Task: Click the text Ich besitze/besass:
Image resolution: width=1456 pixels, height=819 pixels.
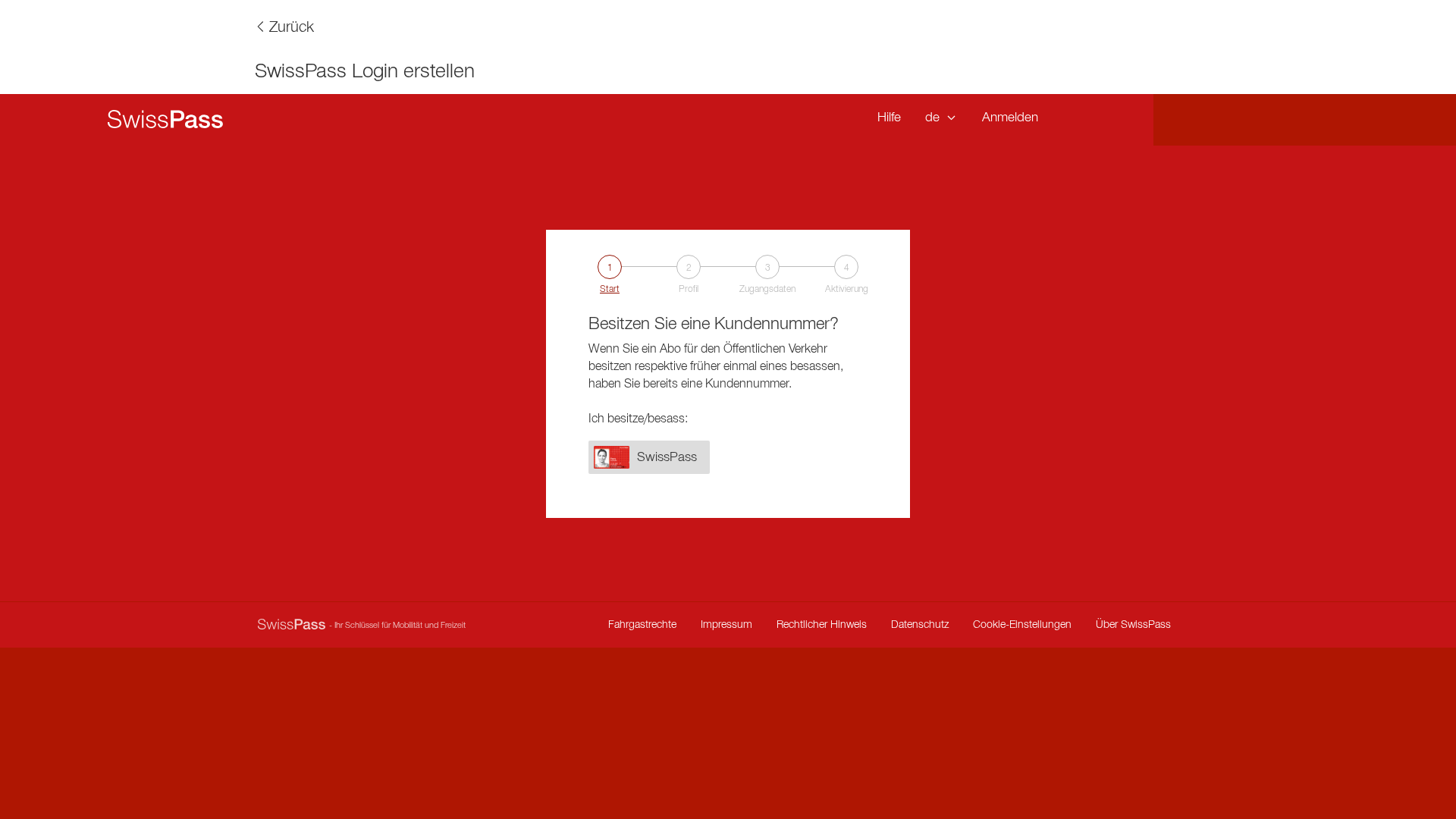Action: point(639,419)
